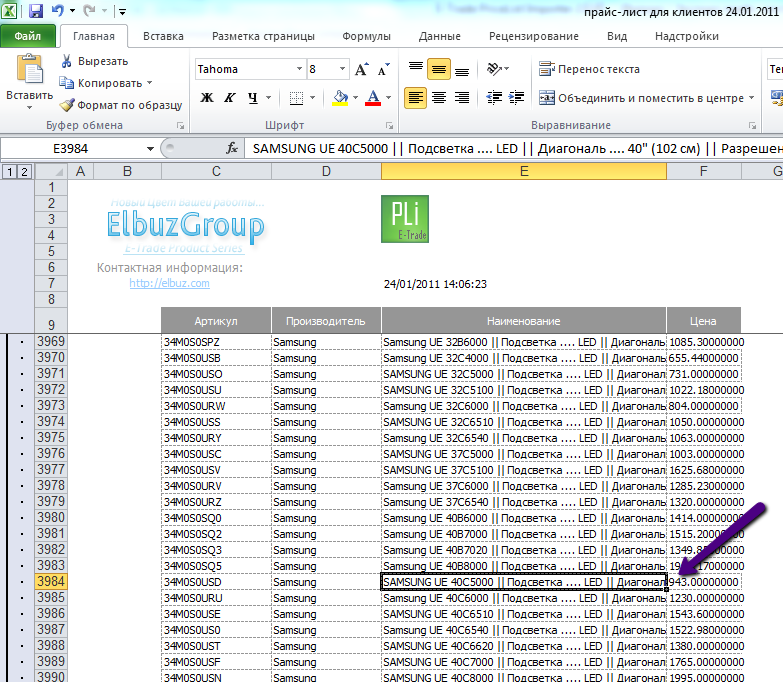
Task: Click outline level 2 button
Action: (24, 172)
